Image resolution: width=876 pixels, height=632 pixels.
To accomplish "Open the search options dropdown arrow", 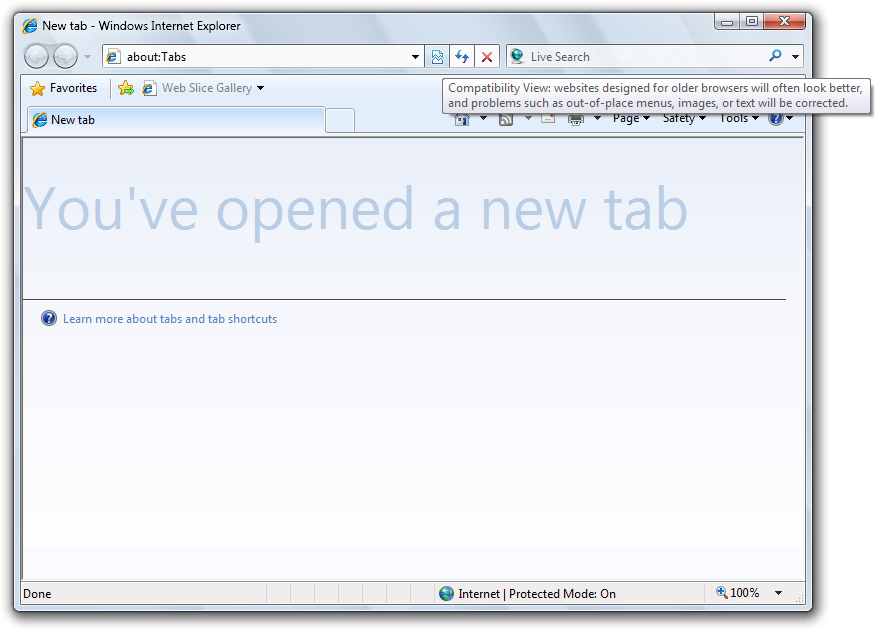I will (x=795, y=56).
